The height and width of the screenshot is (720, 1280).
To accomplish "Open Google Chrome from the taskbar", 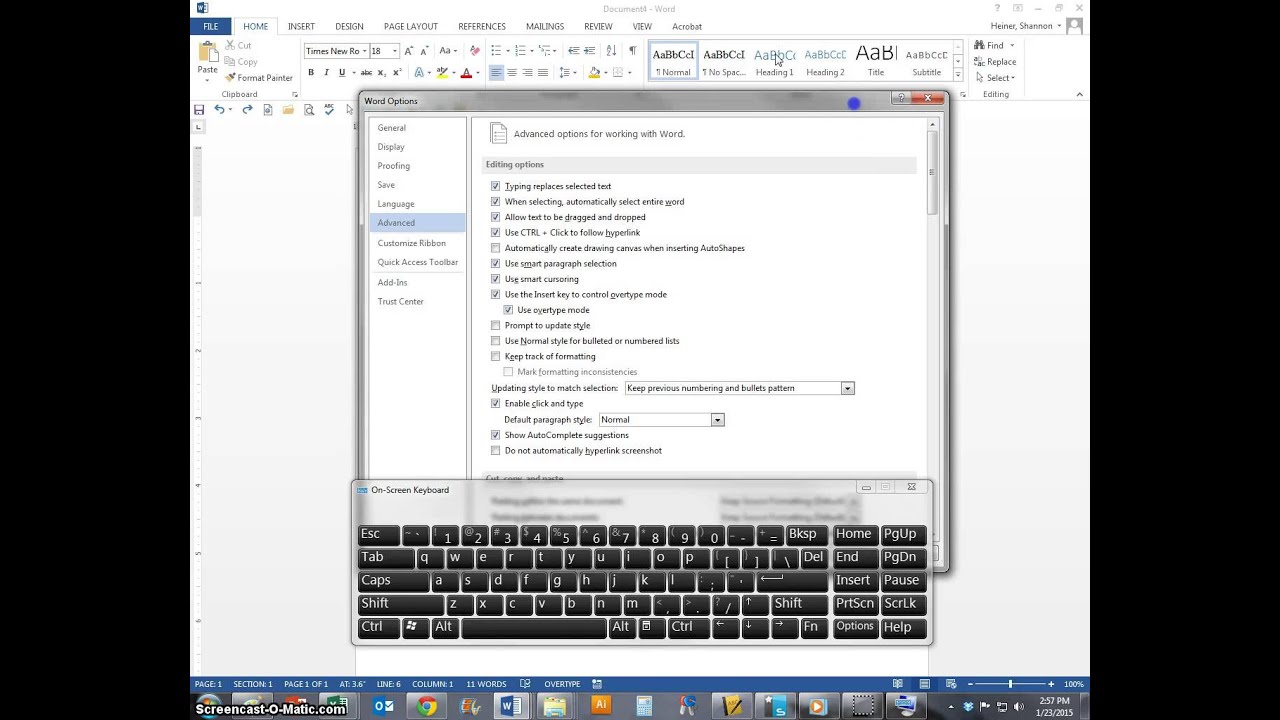I will pyautogui.click(x=427, y=706).
